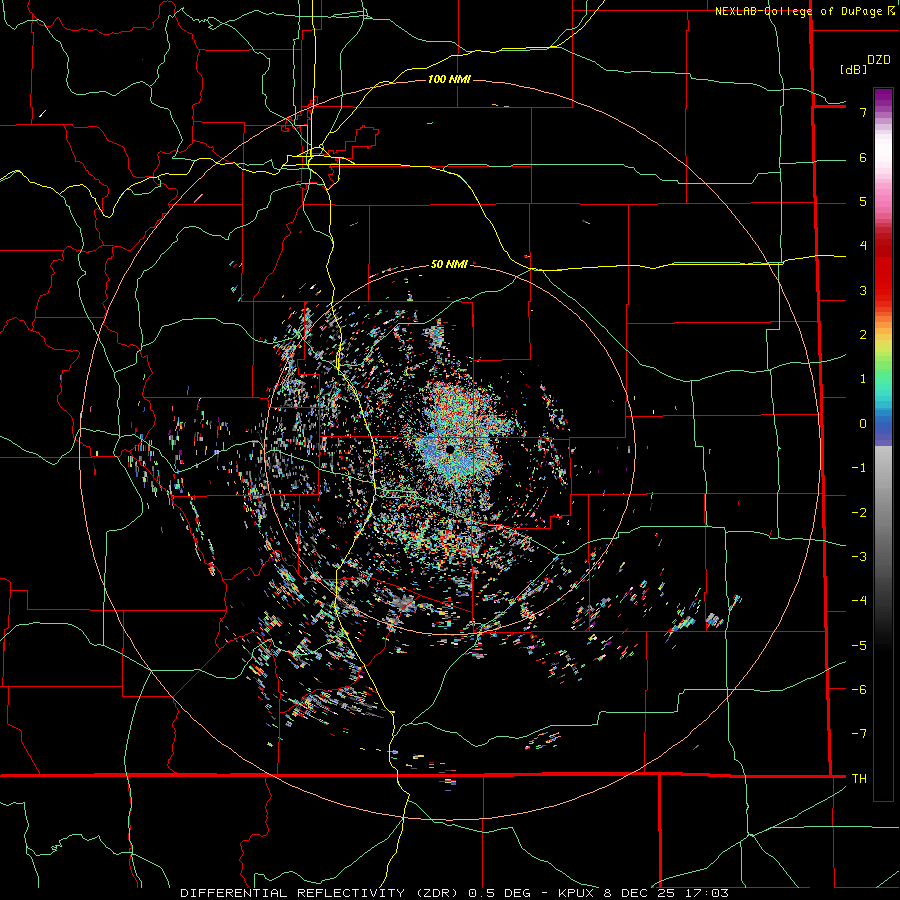Click the scale value 6
900x900 pixels.
(x=863, y=157)
